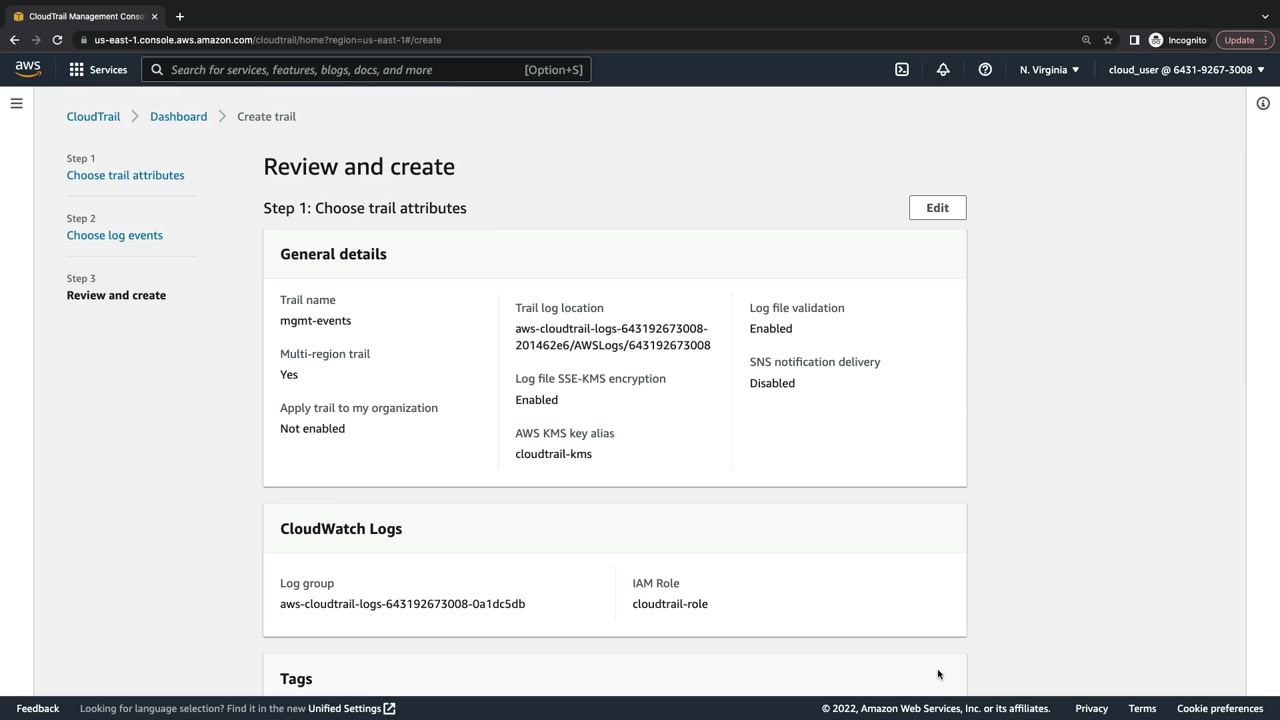Image resolution: width=1280 pixels, height=720 pixels.
Task: Go to Choose trail attributes step
Action: click(x=125, y=175)
